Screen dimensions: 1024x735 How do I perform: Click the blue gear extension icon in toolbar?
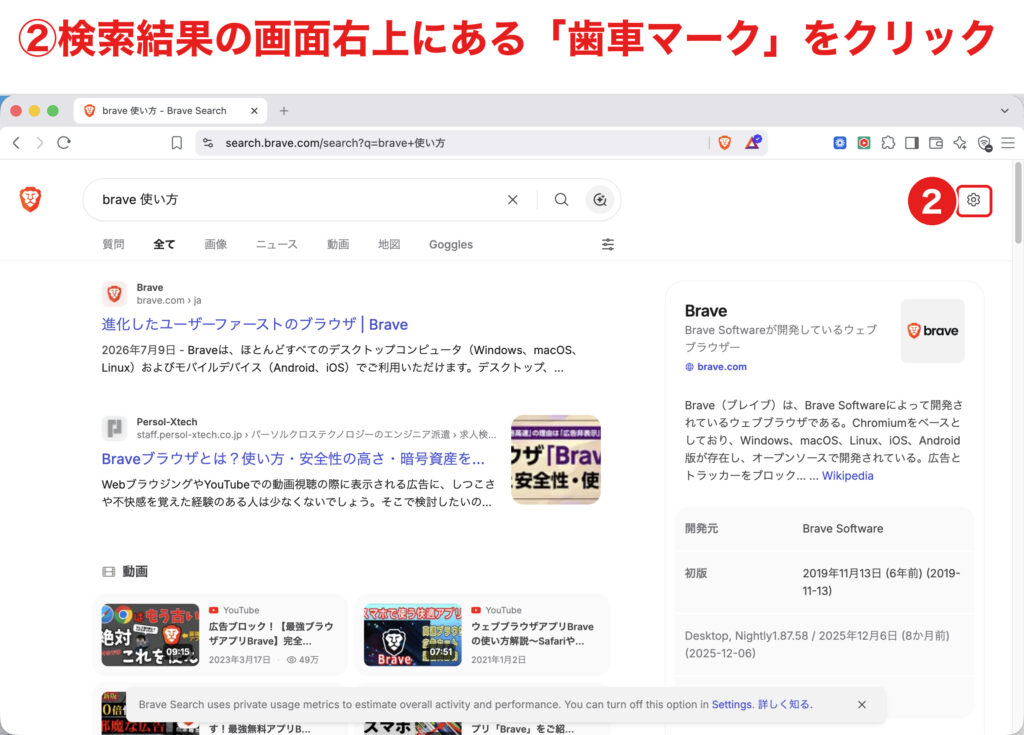[x=840, y=142]
